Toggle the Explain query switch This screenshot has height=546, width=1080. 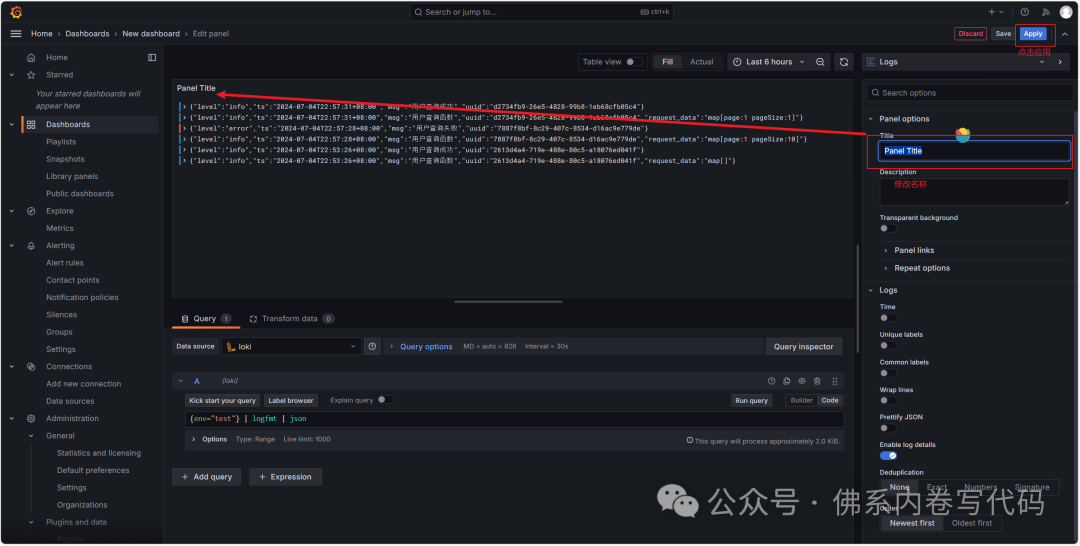386,399
